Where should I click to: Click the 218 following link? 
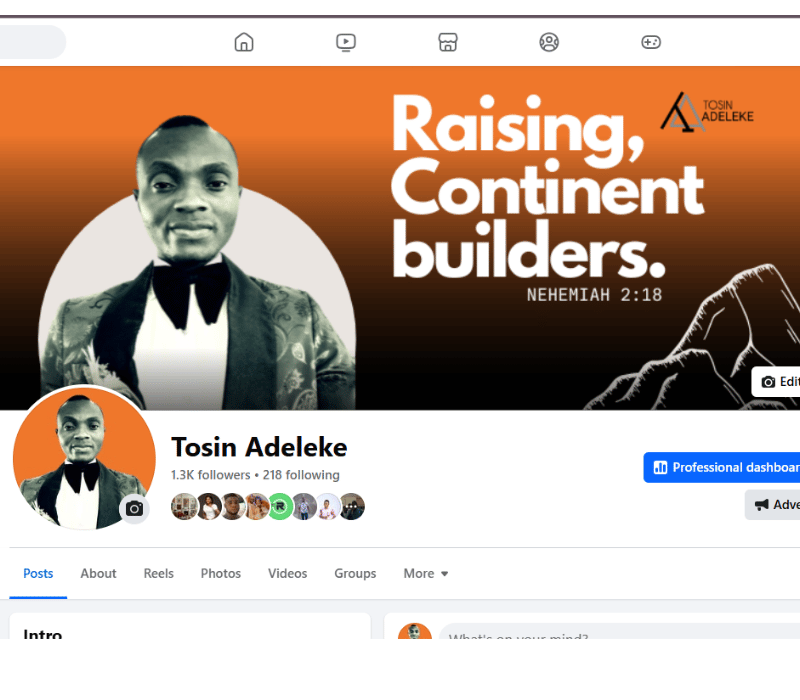[301, 475]
